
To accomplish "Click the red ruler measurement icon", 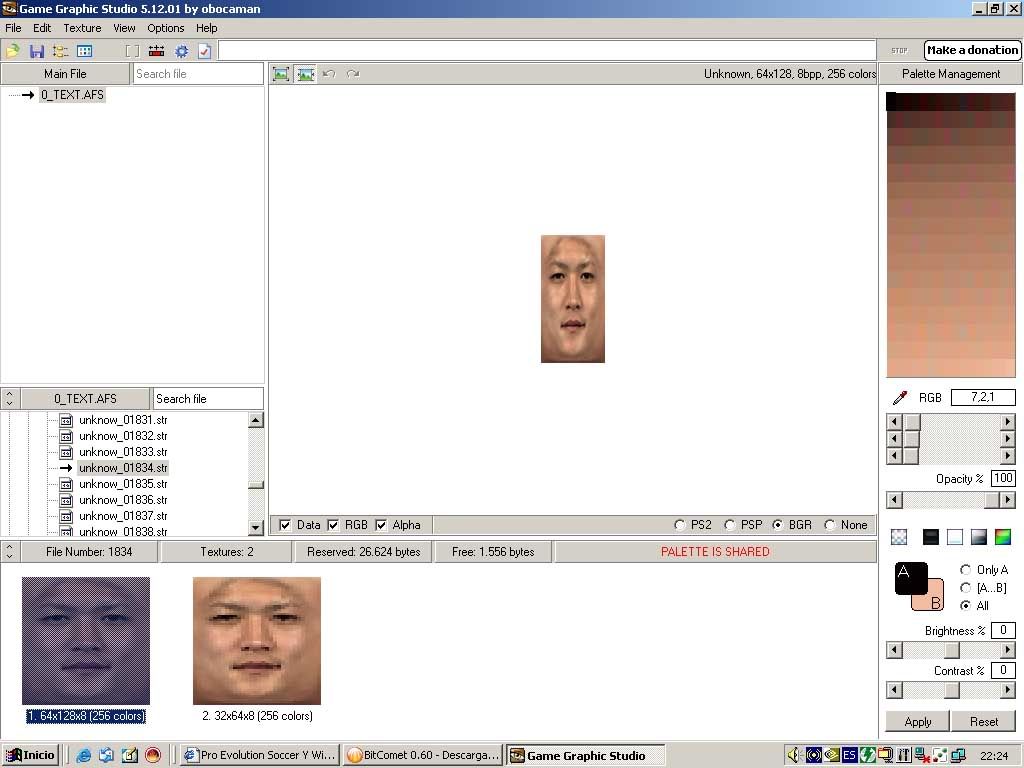I will pyautogui.click(x=157, y=50).
